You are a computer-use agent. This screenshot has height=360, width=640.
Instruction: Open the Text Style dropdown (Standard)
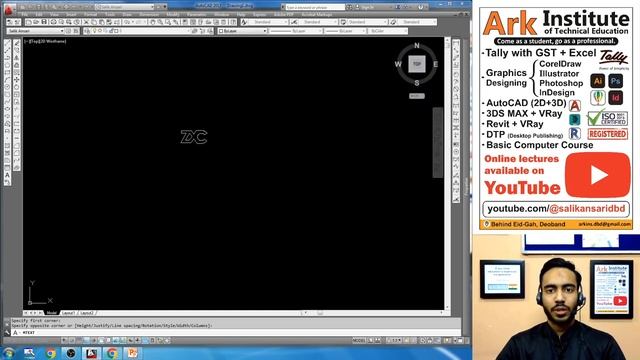point(268,22)
